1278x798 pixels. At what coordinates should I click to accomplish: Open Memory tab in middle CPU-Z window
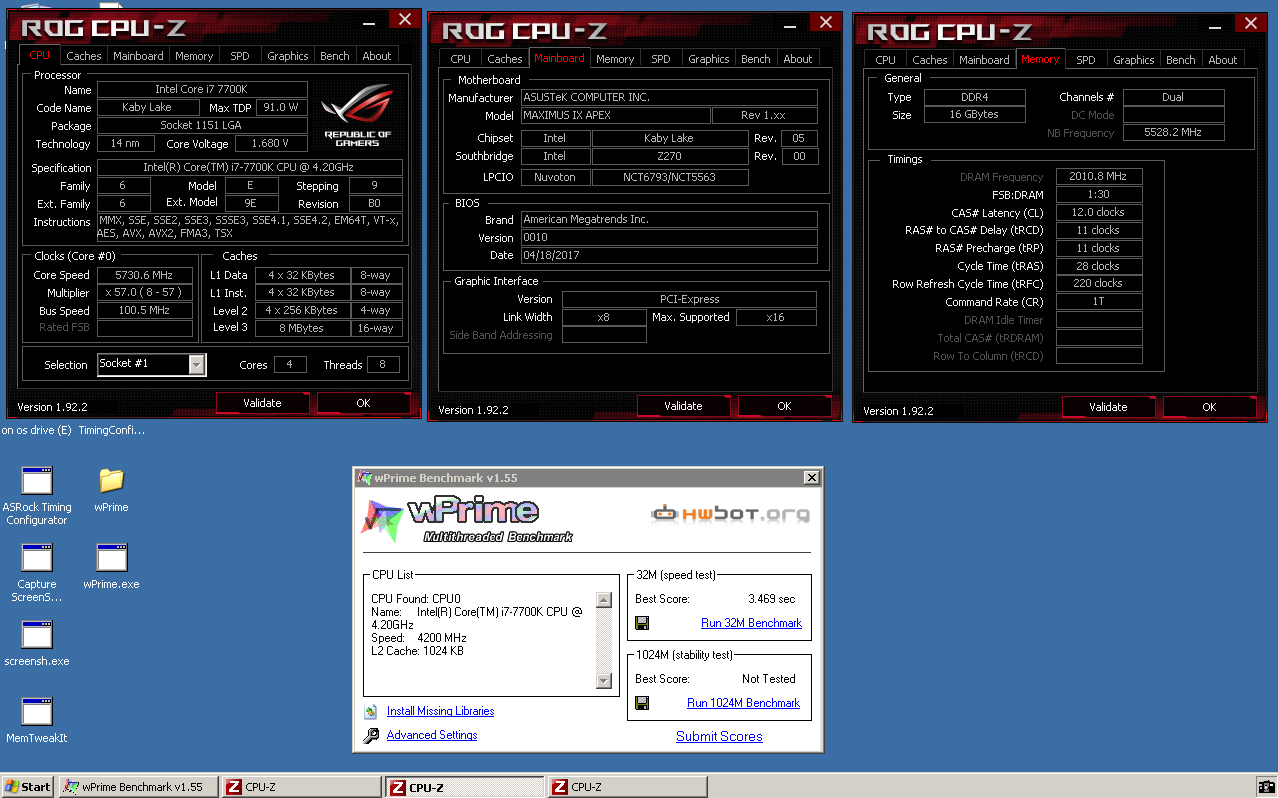tap(615, 59)
